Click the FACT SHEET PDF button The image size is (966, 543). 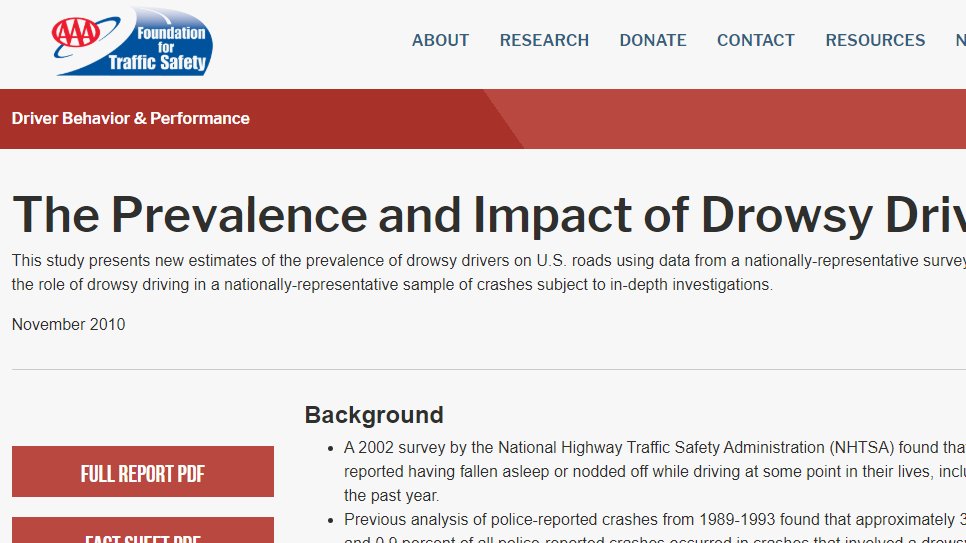pyautogui.click(x=143, y=531)
